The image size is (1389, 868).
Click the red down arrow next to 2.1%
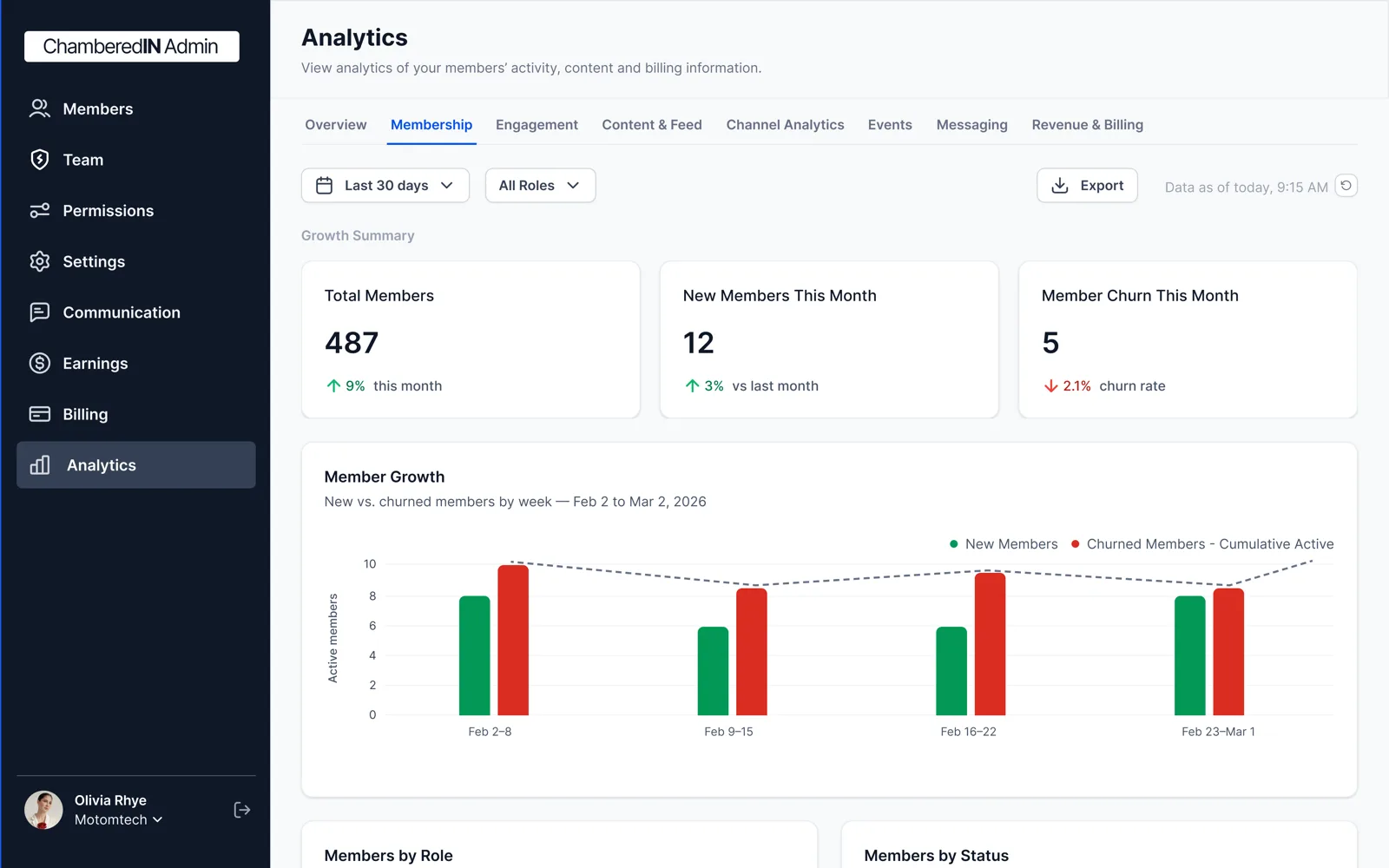click(x=1050, y=386)
